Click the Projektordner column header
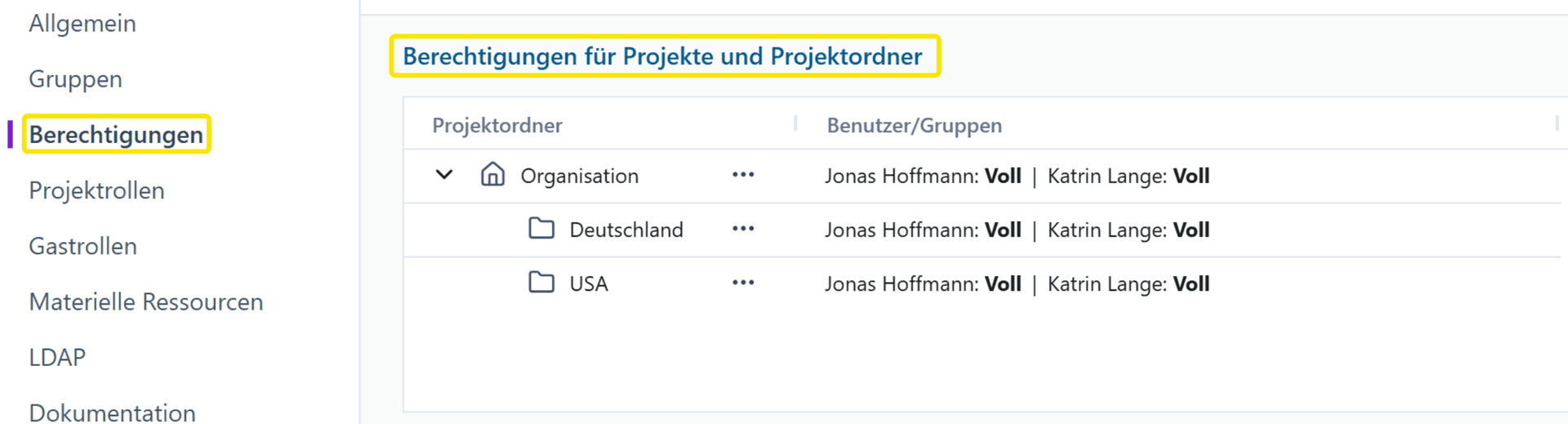Image resolution: width=1568 pixels, height=424 pixels. [x=497, y=125]
